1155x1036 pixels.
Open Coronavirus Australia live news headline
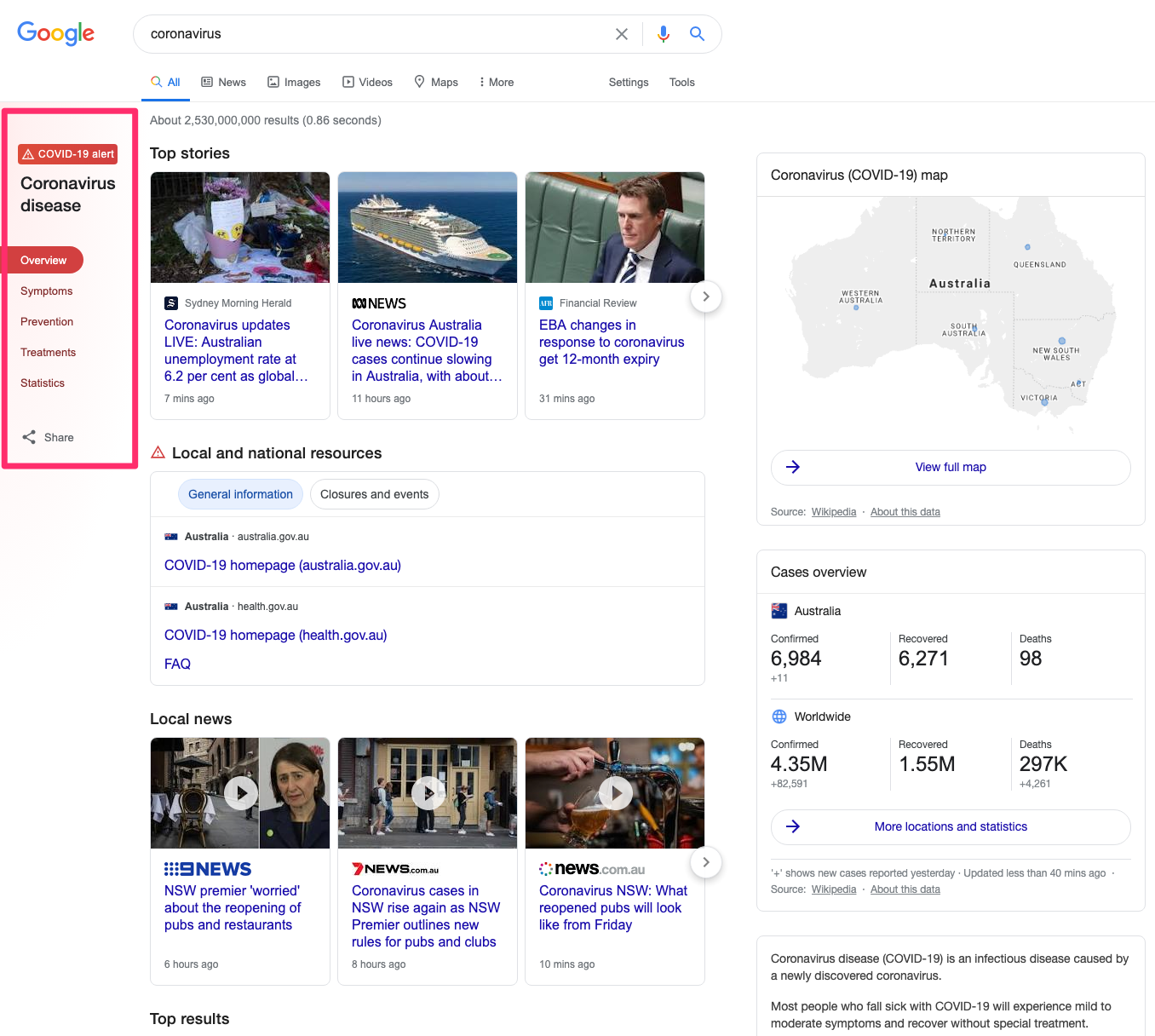click(x=427, y=351)
